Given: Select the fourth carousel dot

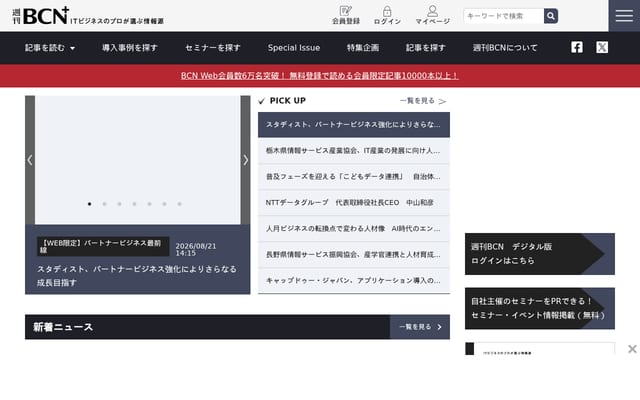Looking at the screenshot, I should click(x=134, y=204).
